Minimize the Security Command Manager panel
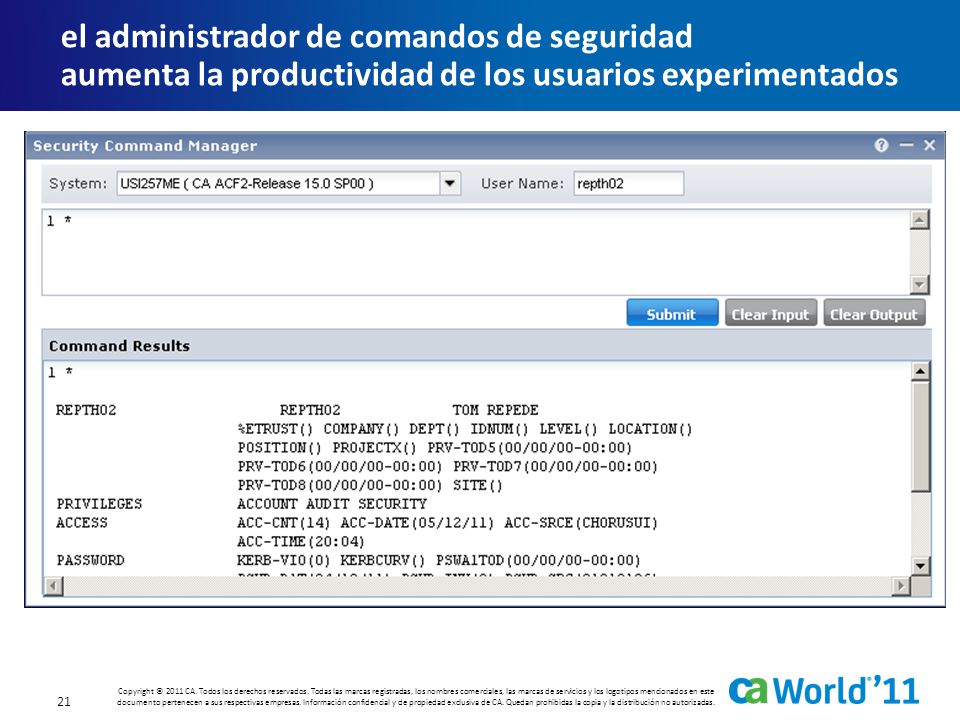960x720 pixels. coord(906,146)
